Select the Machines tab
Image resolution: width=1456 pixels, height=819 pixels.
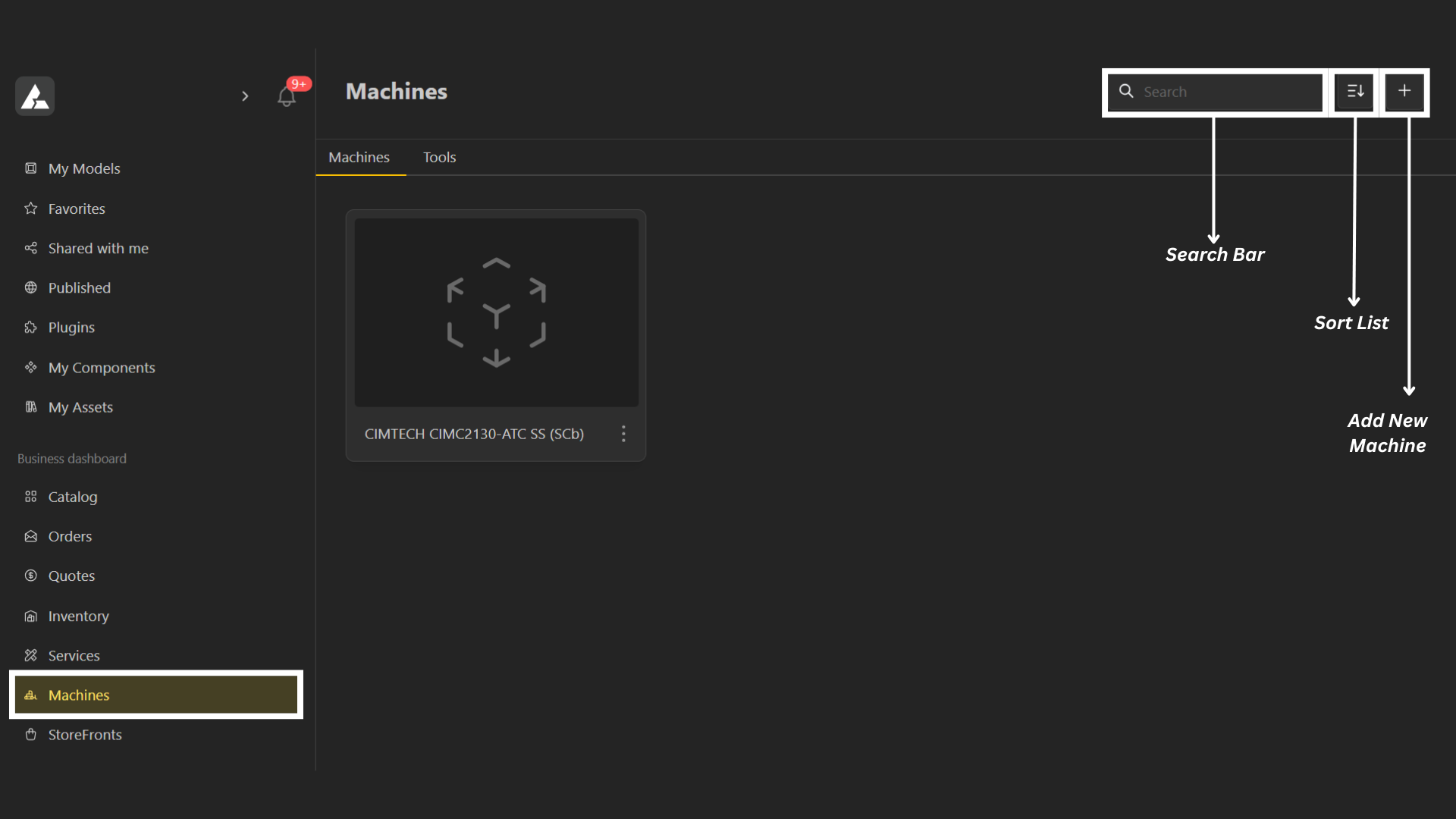[x=359, y=157]
